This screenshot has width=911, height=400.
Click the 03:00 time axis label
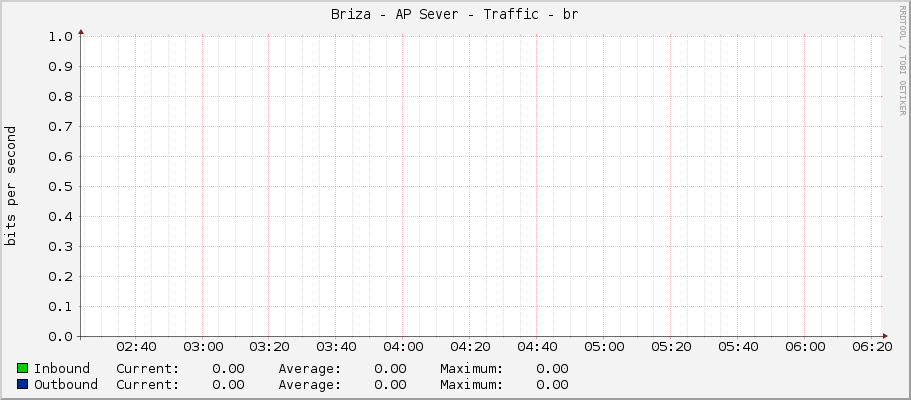(203, 347)
